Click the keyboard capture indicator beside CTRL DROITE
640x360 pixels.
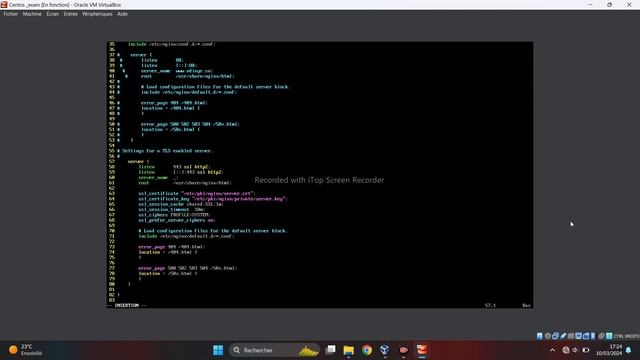[x=609, y=336]
